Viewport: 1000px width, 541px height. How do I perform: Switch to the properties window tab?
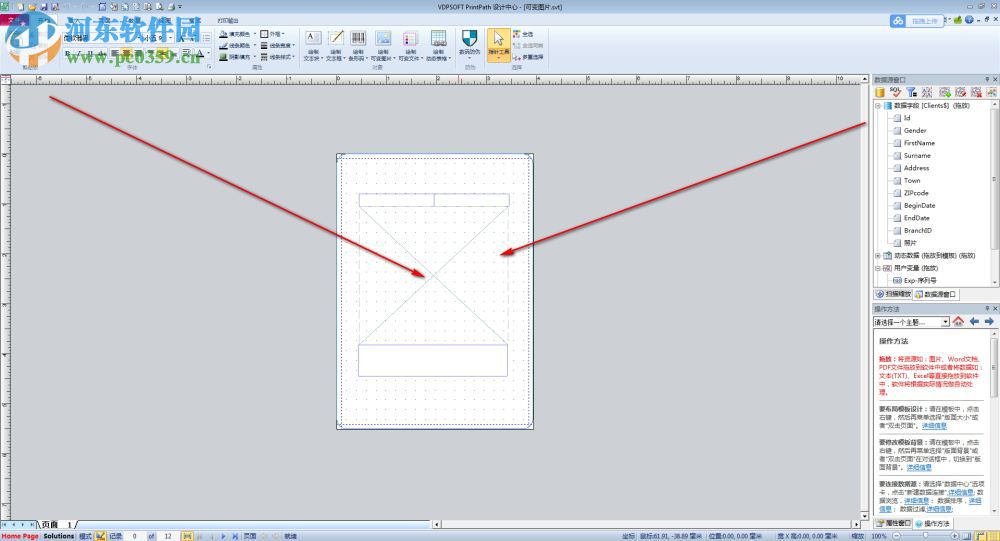pos(893,523)
